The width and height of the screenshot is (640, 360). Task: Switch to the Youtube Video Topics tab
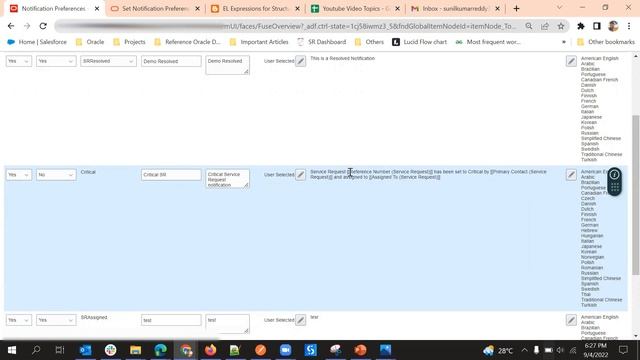[x=356, y=9]
